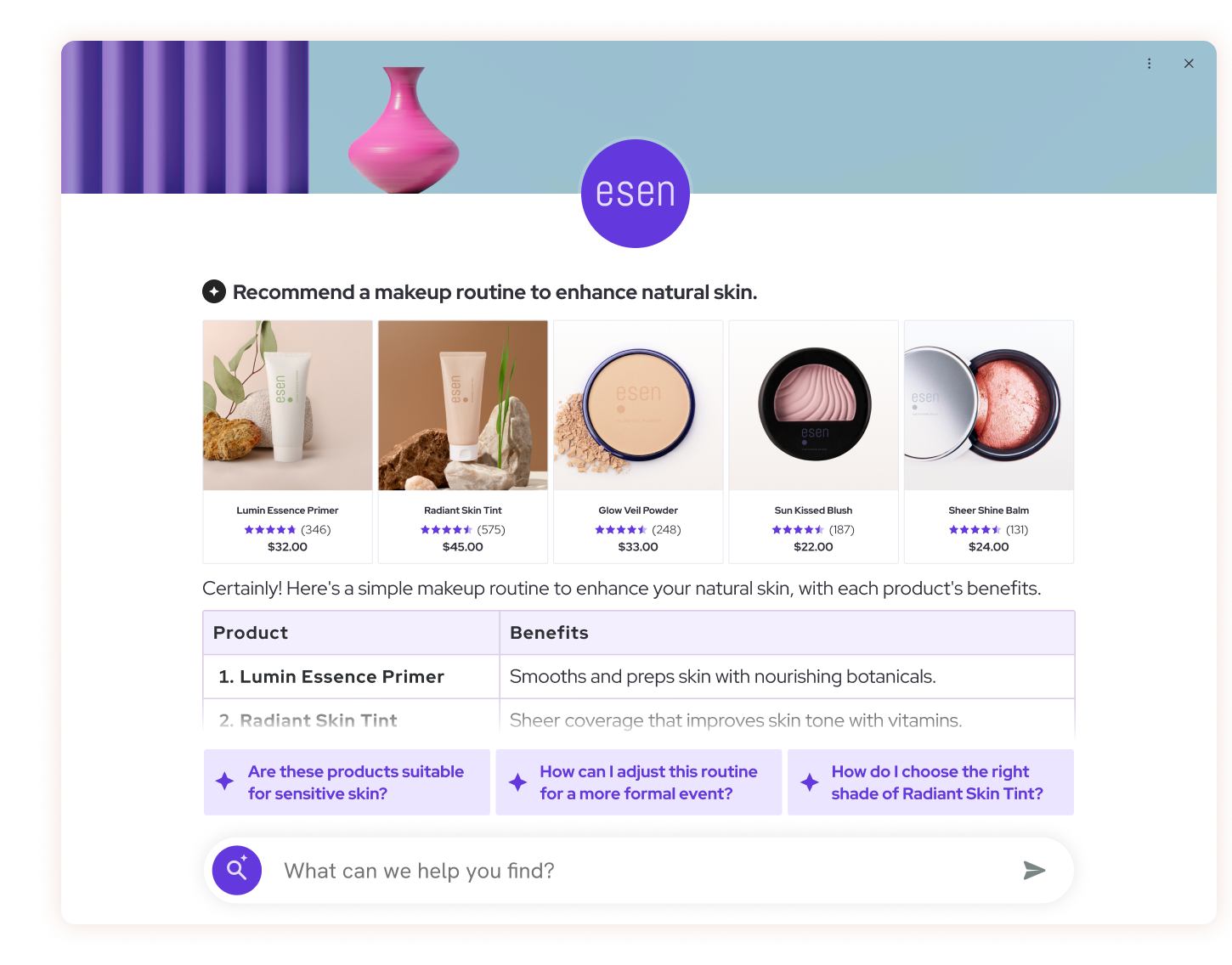Focus the 'What can we help you find?' field
The image size is (1232, 965).
pyautogui.click(x=646, y=871)
